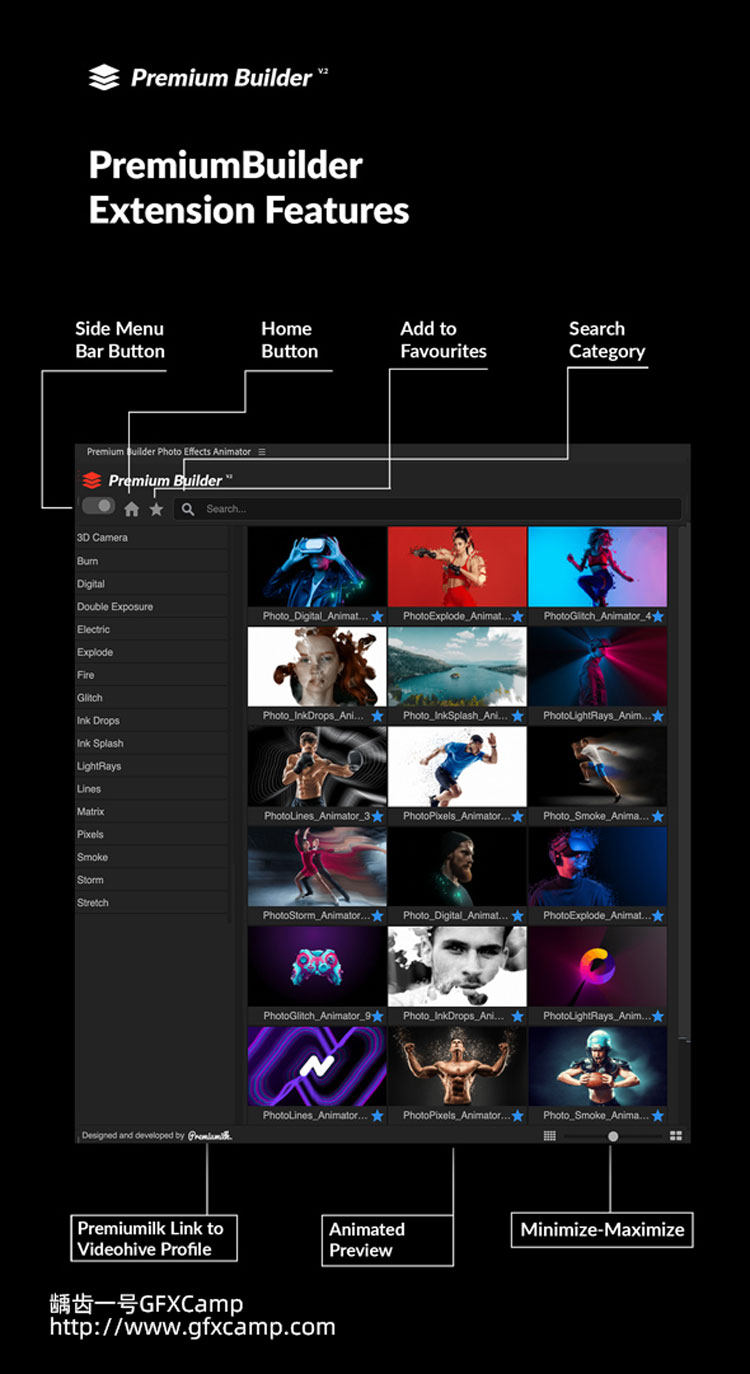
Task: Favourite the PhotoGlitch_Animator_9 star
Action: pos(378,1016)
